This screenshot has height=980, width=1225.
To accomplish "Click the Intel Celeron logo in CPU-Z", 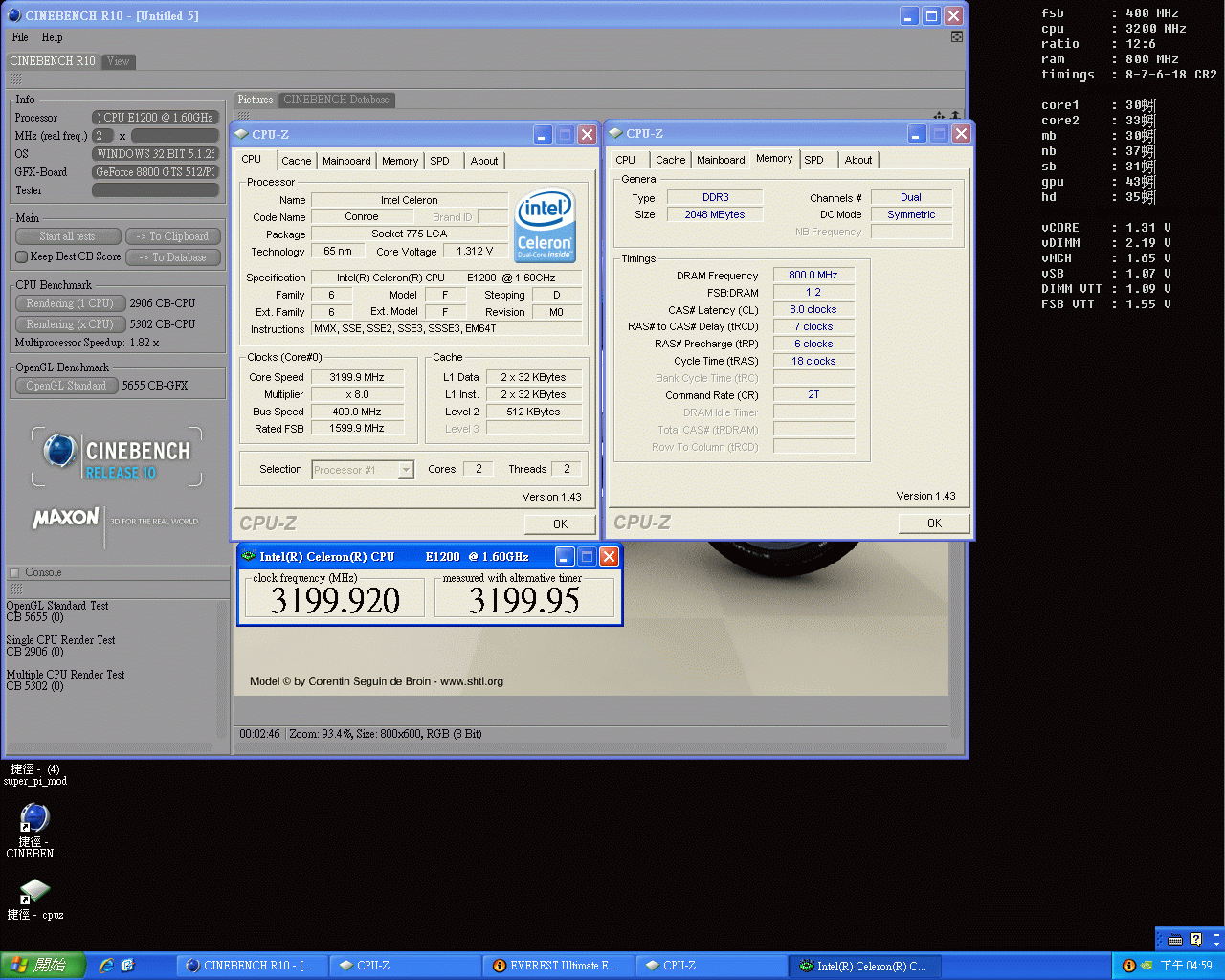I will (545, 225).
